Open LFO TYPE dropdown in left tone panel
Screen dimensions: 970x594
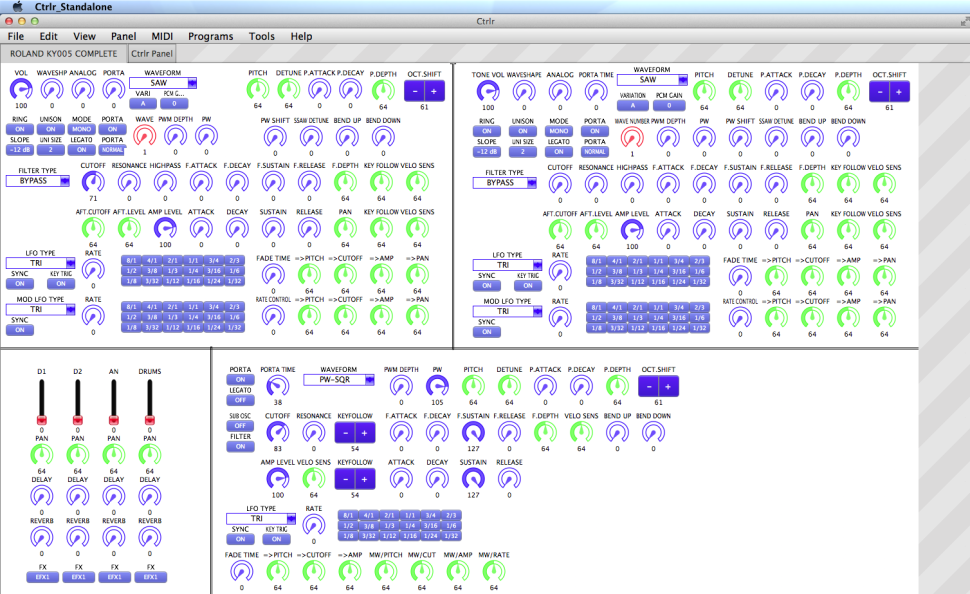click(40, 263)
